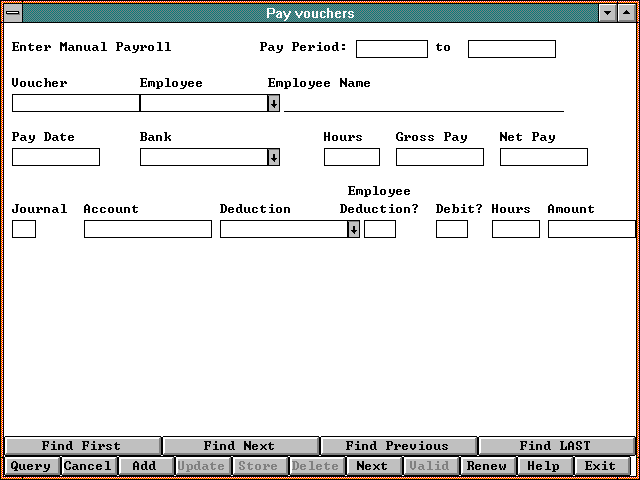
Task: Focus the Pay Date field
Action: pos(56,157)
